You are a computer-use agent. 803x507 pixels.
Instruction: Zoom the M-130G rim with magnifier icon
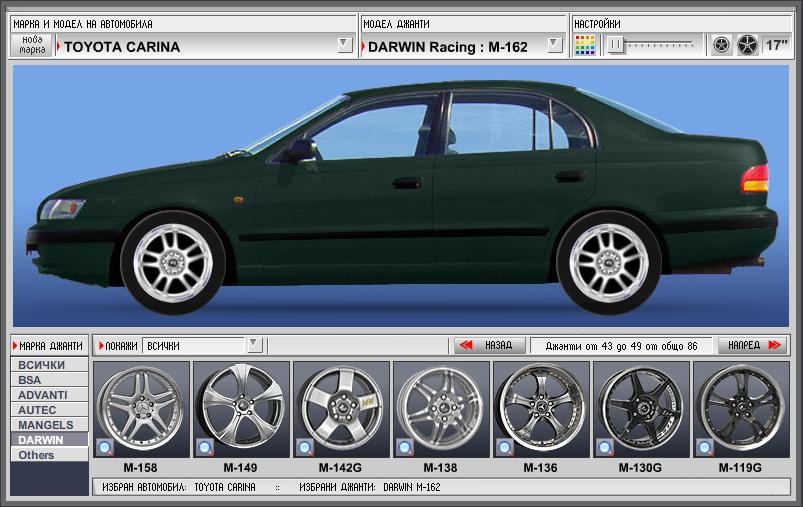604,448
